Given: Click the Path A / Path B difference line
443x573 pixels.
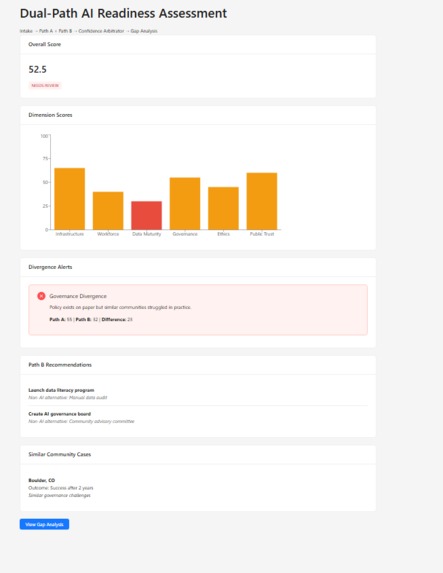Looking at the screenshot, I should pyautogui.click(x=91, y=319).
